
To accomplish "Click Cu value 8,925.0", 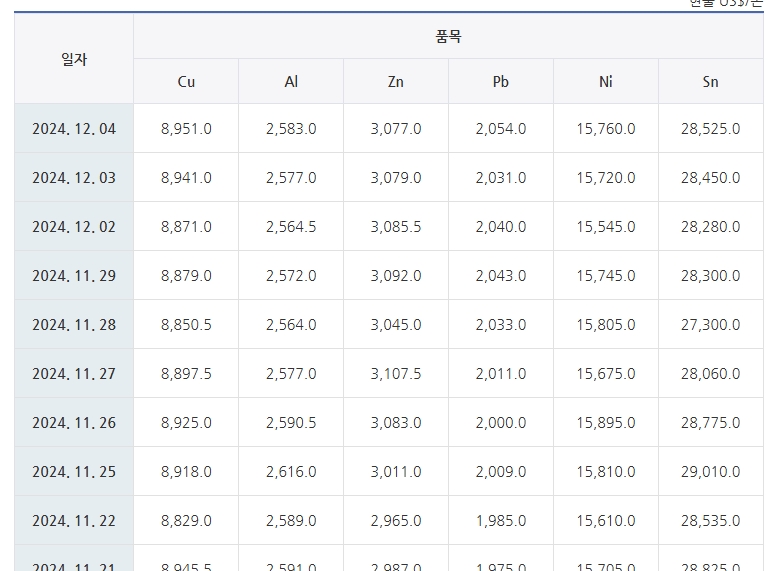I will click(186, 422).
